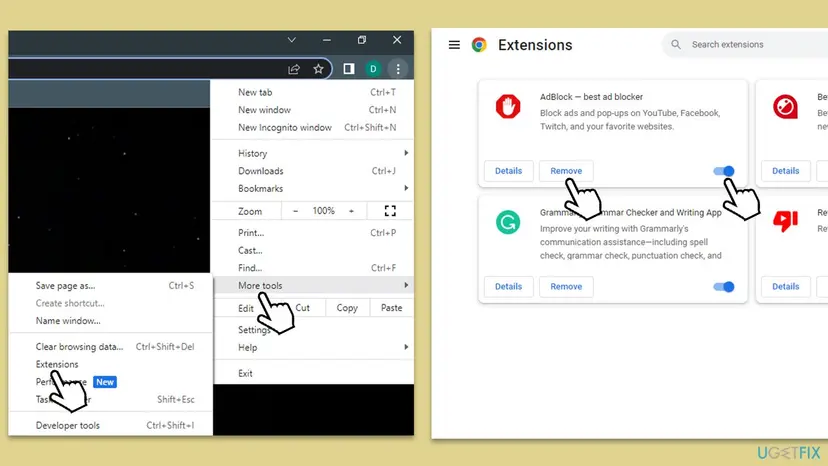This screenshot has width=828, height=466.
Task: Remove the Grammarly extension
Action: (566, 286)
